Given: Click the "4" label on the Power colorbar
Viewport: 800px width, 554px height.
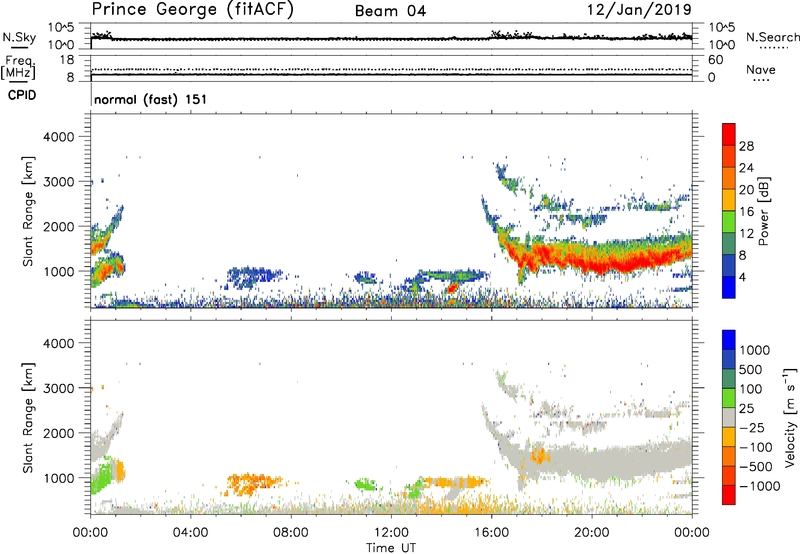Looking at the screenshot, I should pyautogui.click(x=743, y=278).
